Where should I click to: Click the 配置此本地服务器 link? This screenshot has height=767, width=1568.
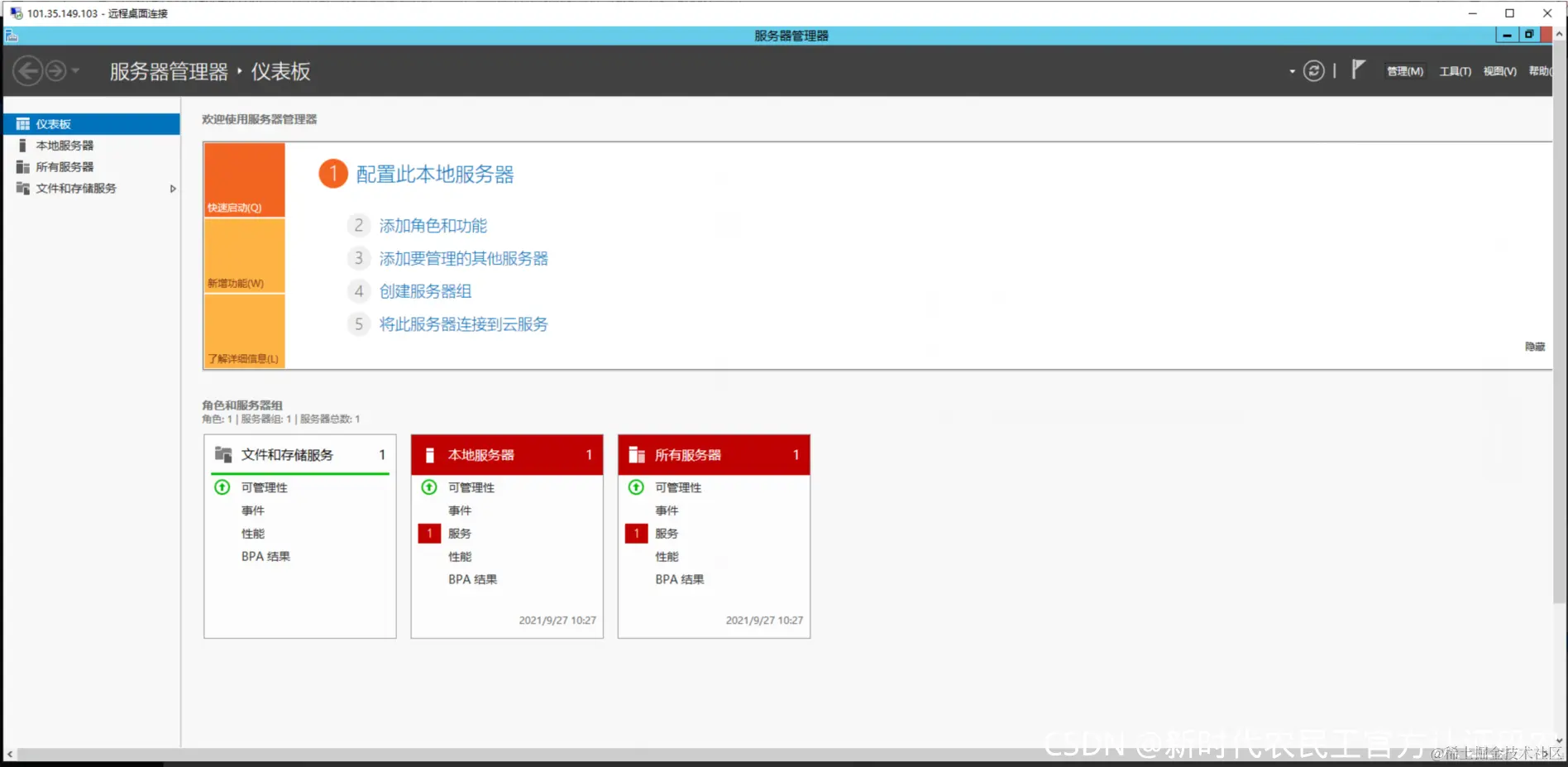(435, 175)
